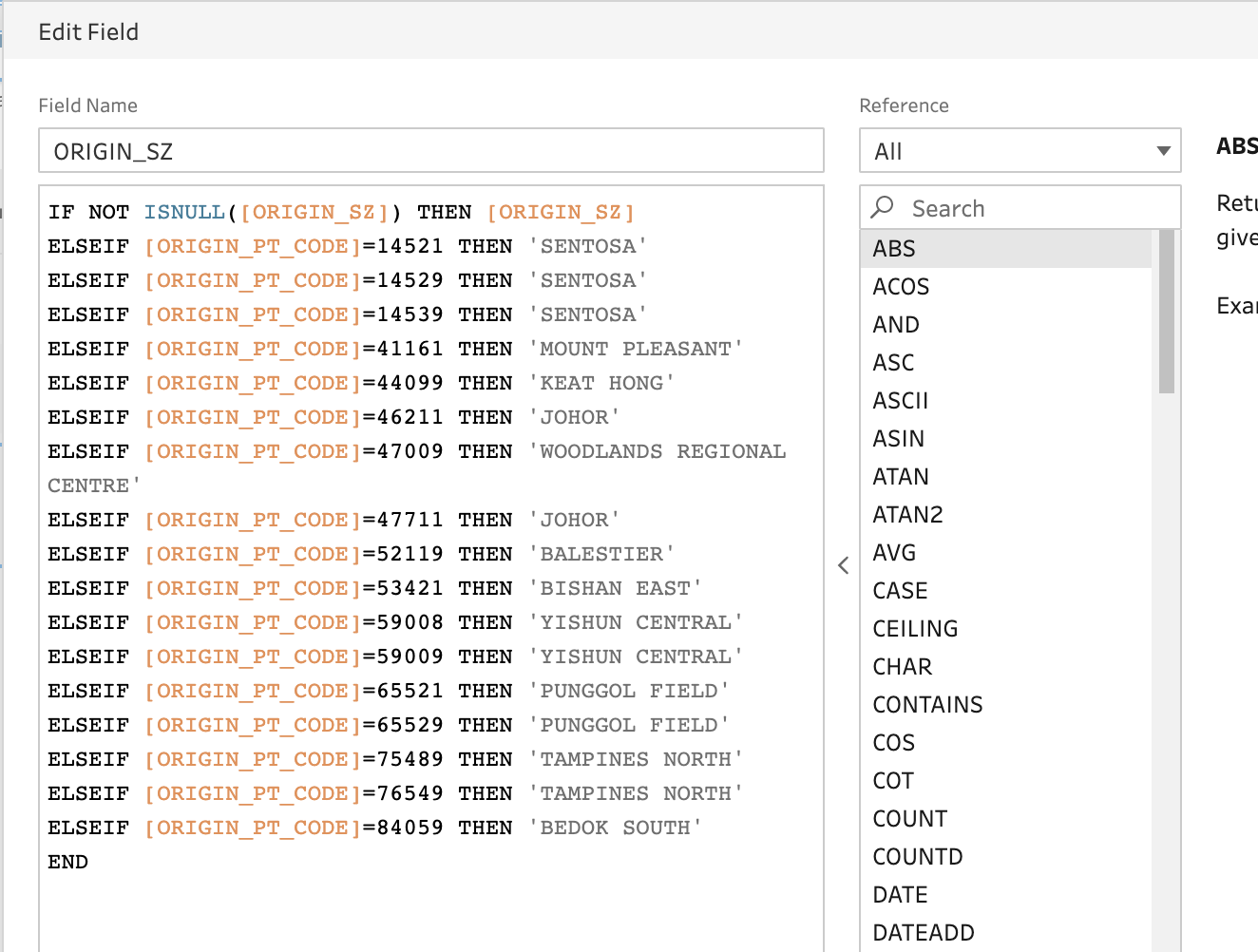This screenshot has height=952, width=1258.
Task: Choose CASE in the function list
Action: pos(900,591)
